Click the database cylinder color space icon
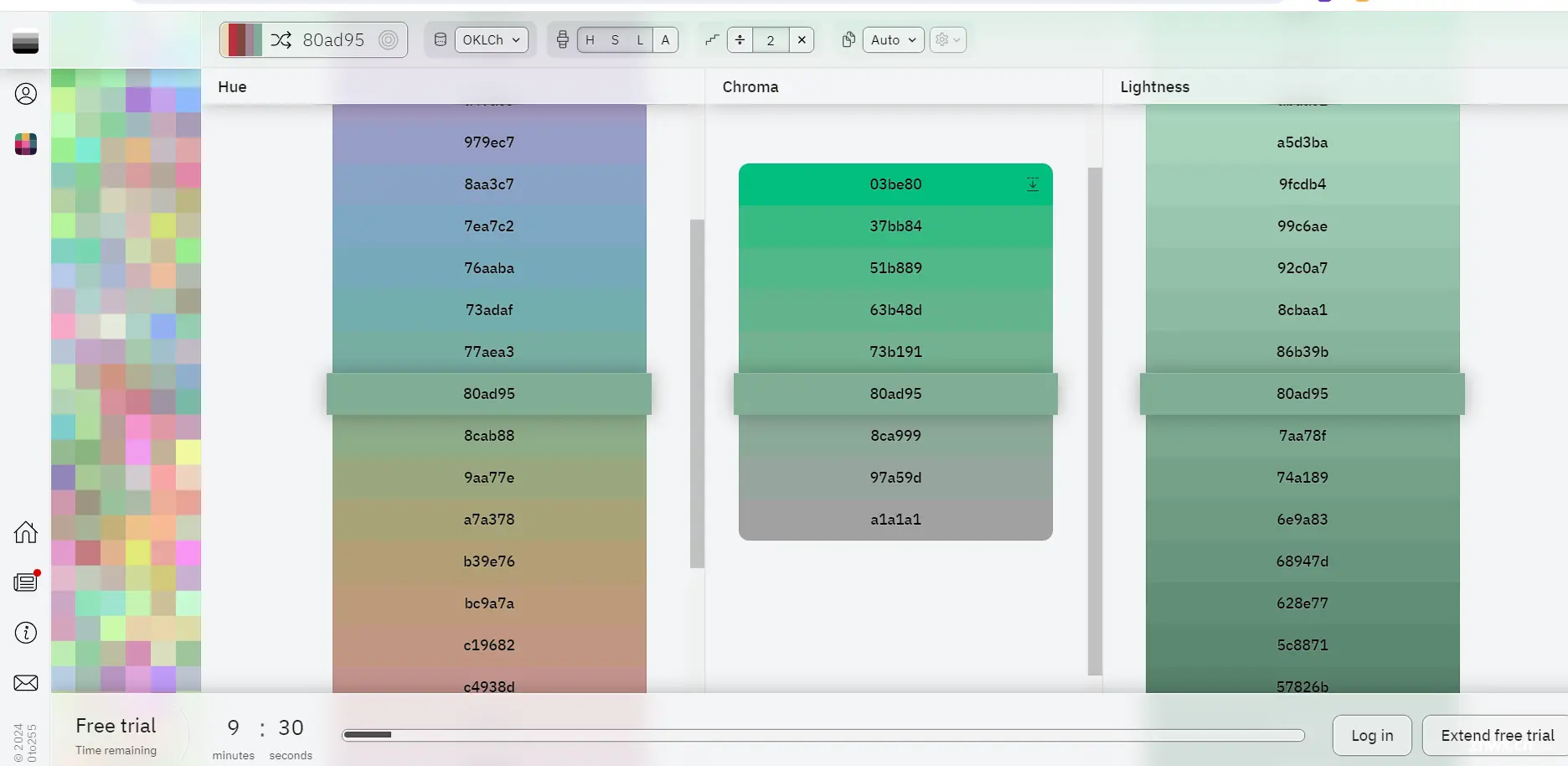 click(x=441, y=39)
